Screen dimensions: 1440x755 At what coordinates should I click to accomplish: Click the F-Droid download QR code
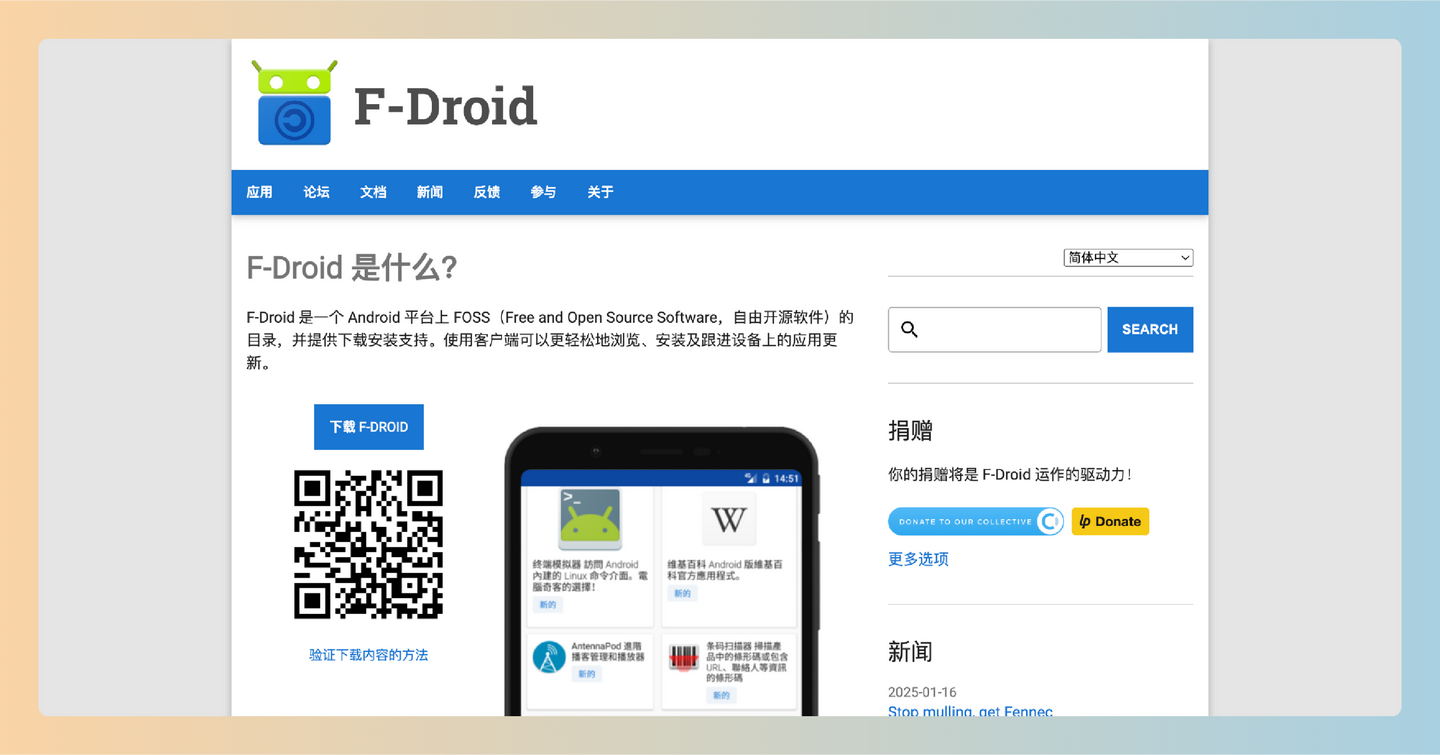pyautogui.click(x=368, y=545)
